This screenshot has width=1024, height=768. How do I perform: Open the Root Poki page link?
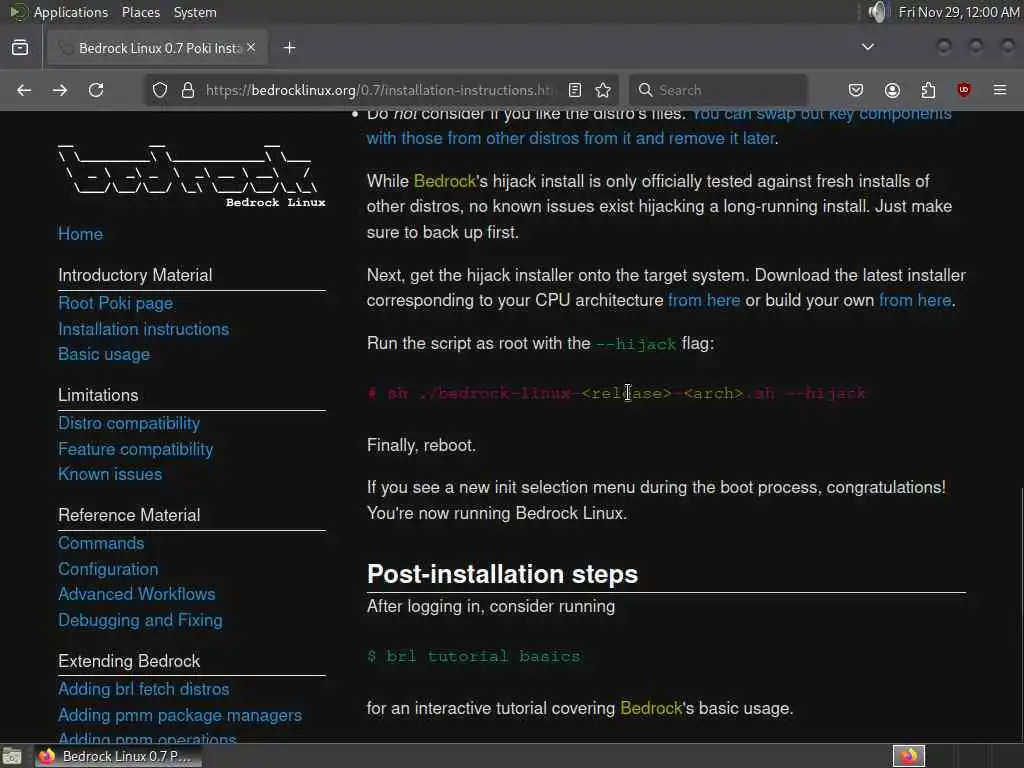click(116, 303)
